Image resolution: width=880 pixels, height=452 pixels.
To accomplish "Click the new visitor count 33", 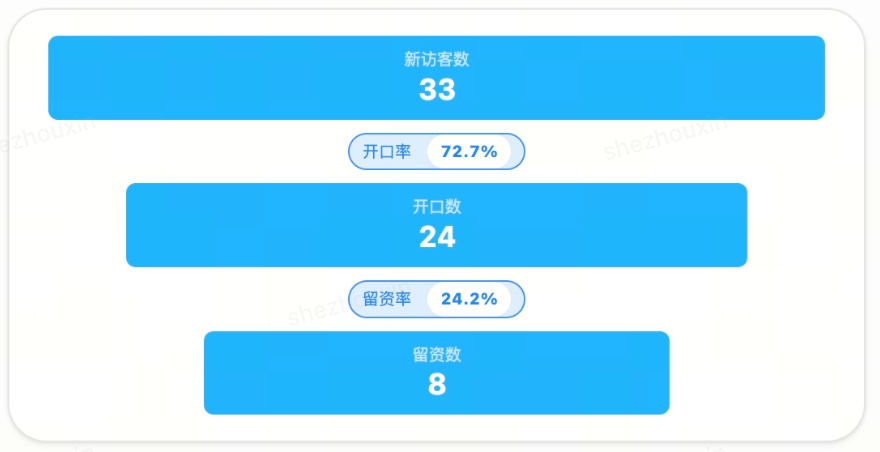I will [x=436, y=90].
